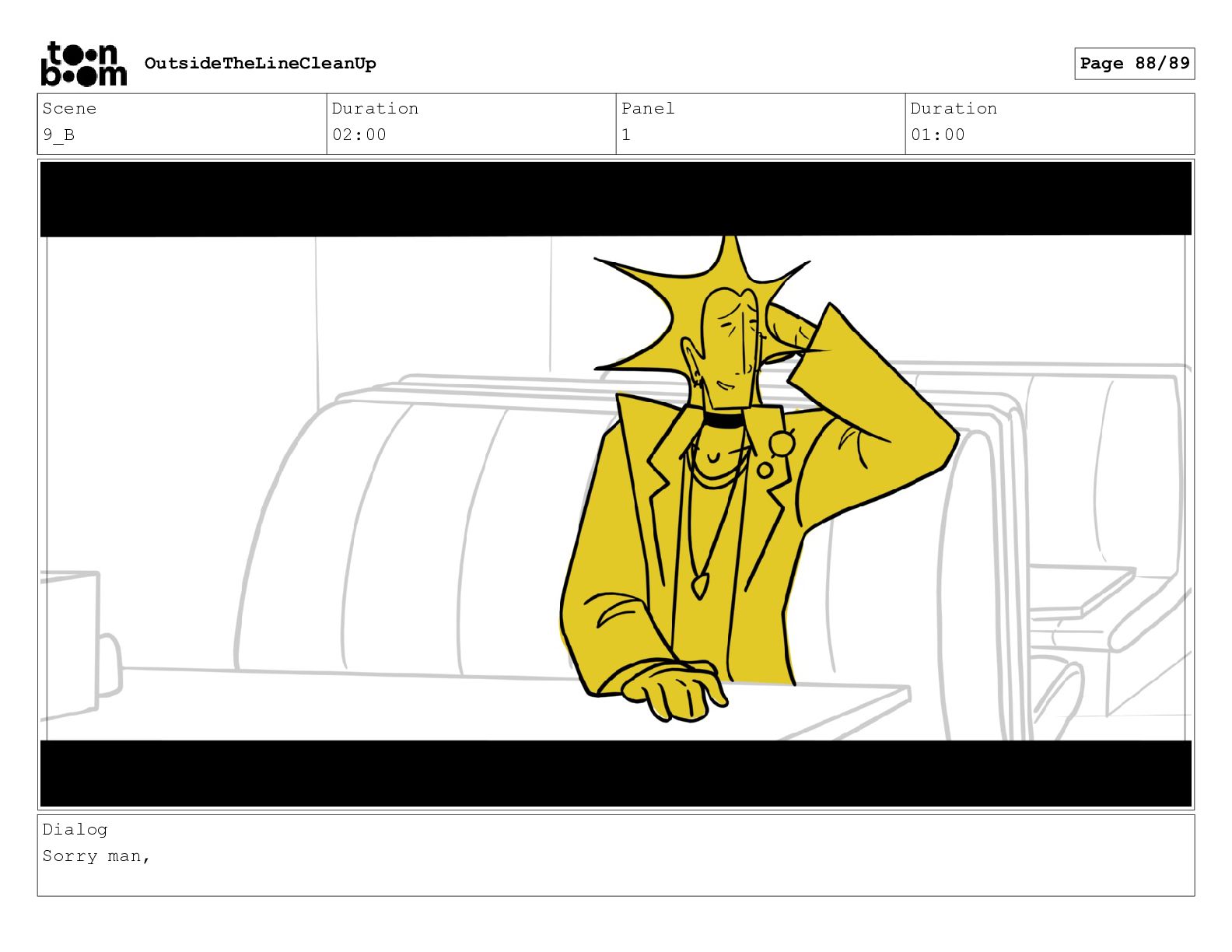The width and height of the screenshot is (1232, 952).
Task: Click the panel Duration 01:00 cell
Action: tap(1050, 124)
